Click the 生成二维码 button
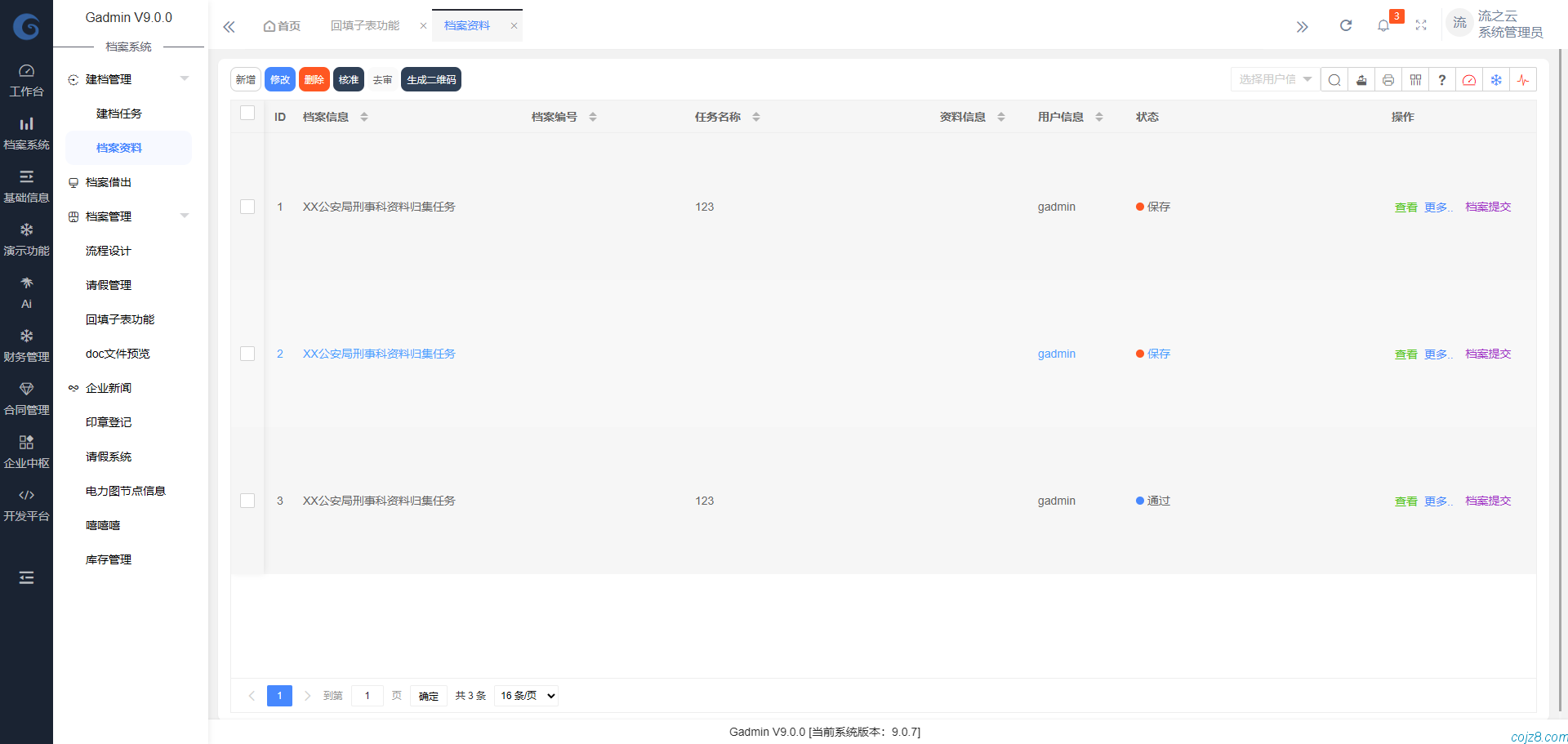The height and width of the screenshot is (744, 1568). point(430,79)
